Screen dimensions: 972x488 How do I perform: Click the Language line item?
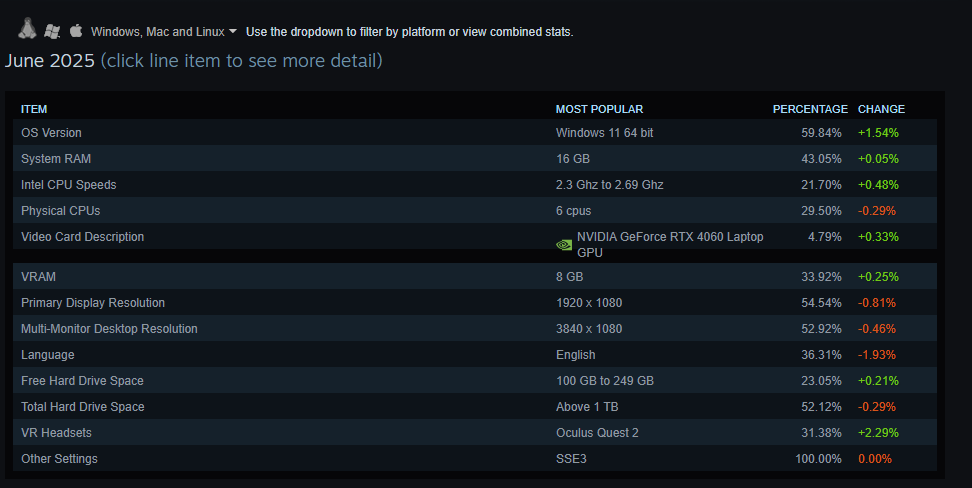[x=475, y=355]
